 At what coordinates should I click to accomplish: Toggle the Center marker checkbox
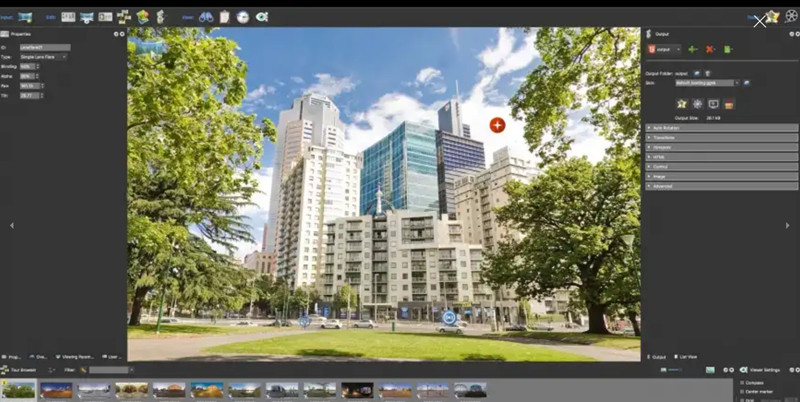(x=742, y=392)
